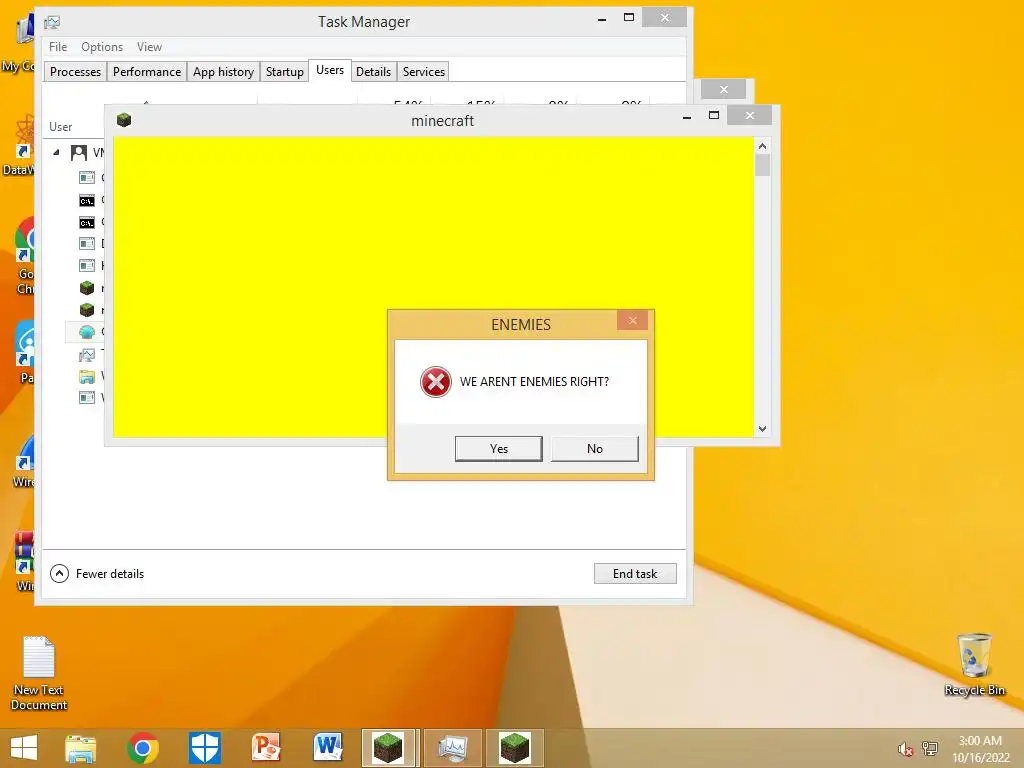Viewport: 1024px width, 768px height.
Task: Open the Windows Start button
Action: click(24, 748)
